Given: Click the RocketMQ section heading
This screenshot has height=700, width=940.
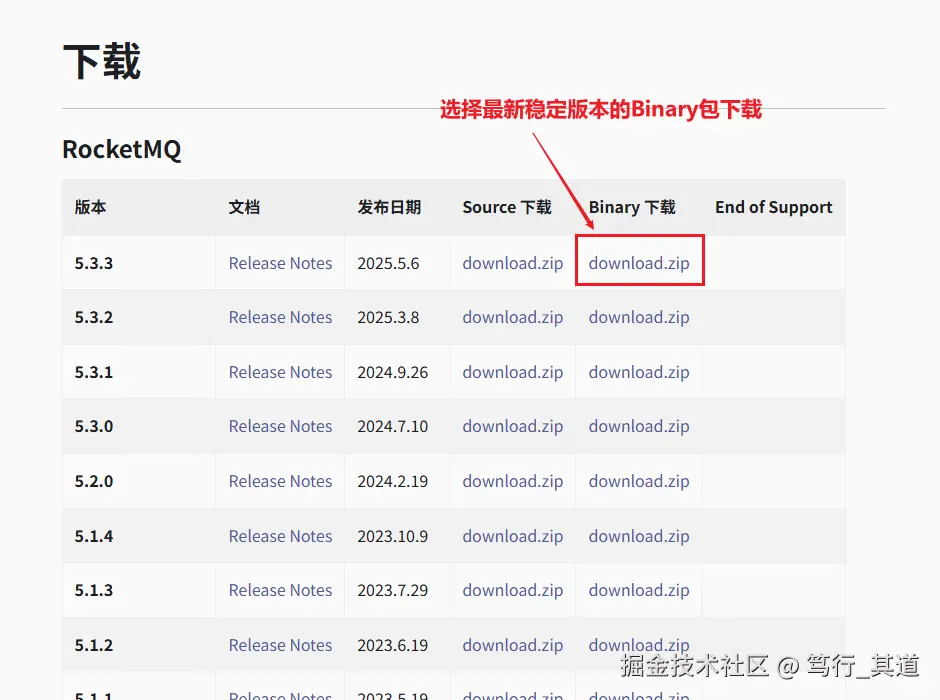Looking at the screenshot, I should 122,150.
